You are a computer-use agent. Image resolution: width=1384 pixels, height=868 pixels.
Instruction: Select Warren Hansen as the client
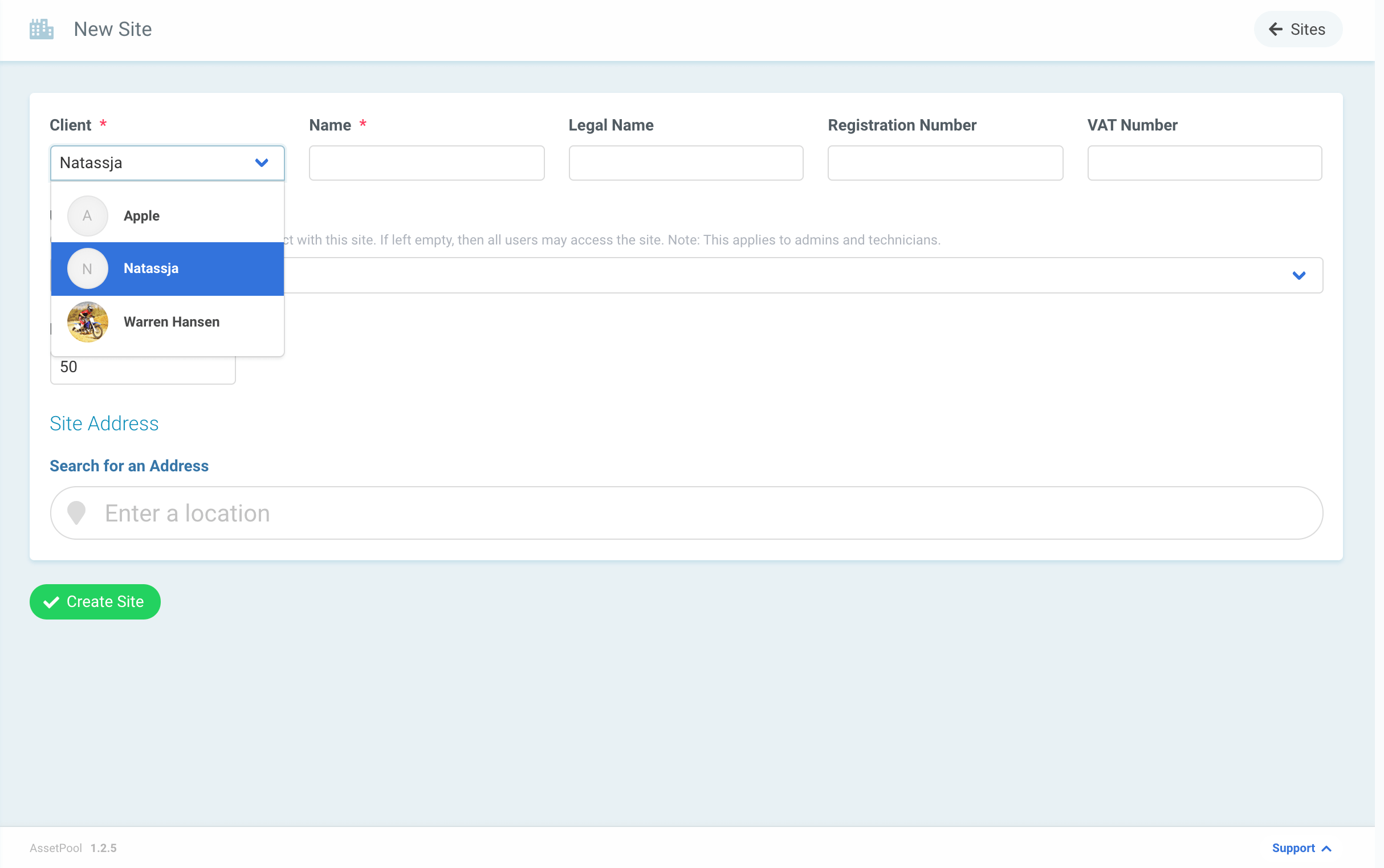tap(171, 321)
